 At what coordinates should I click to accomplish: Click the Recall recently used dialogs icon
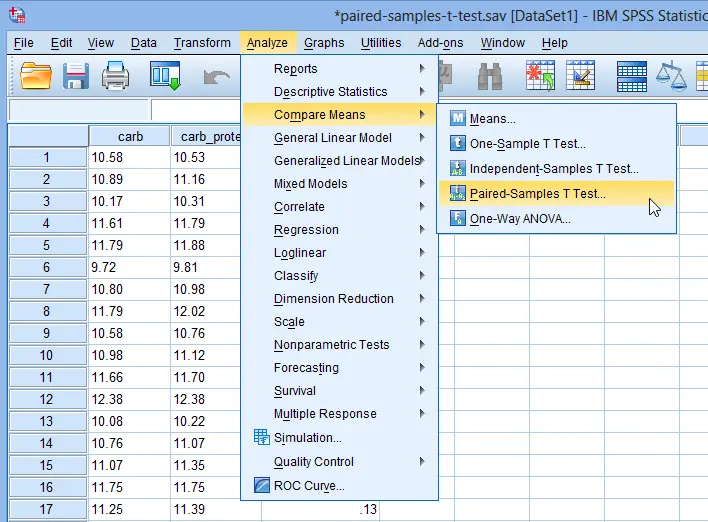pyautogui.click(x=165, y=76)
